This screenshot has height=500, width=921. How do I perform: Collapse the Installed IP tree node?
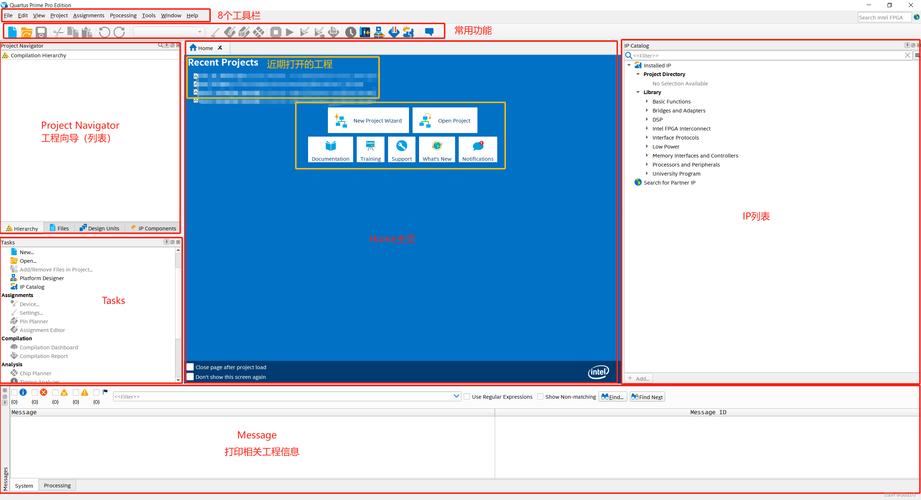tap(629, 65)
